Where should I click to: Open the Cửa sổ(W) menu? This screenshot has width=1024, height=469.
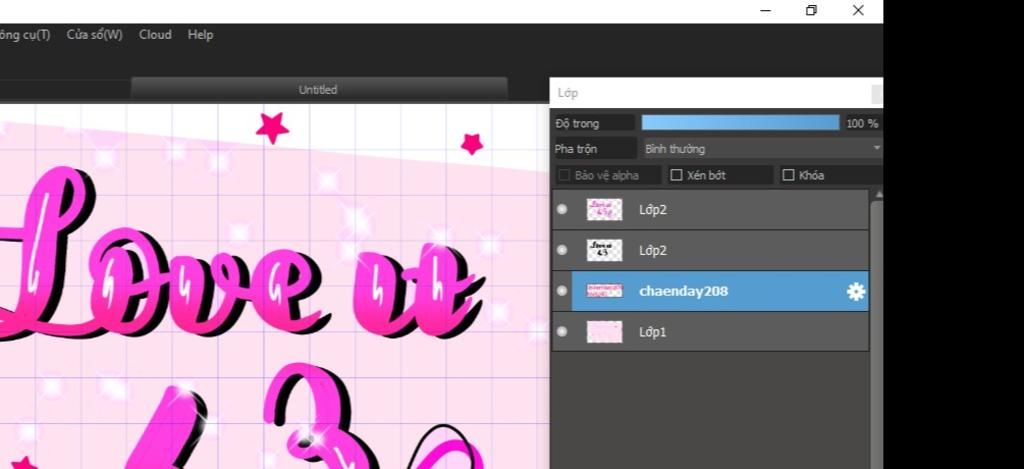click(x=94, y=35)
